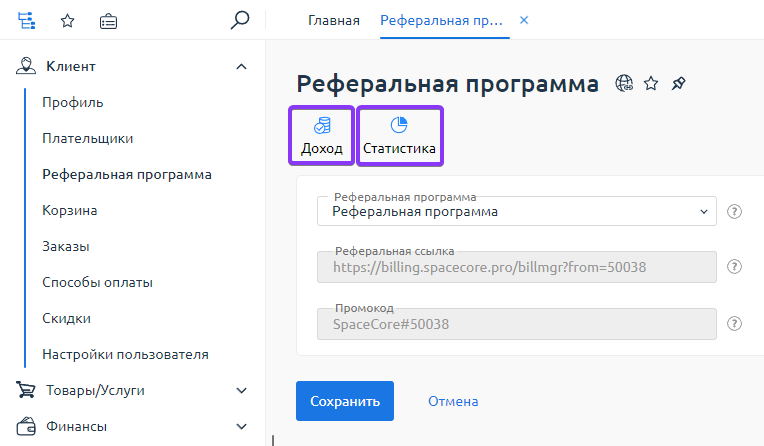Expand the Финансы sidebar section
This screenshot has width=764, height=446.
pos(240,426)
